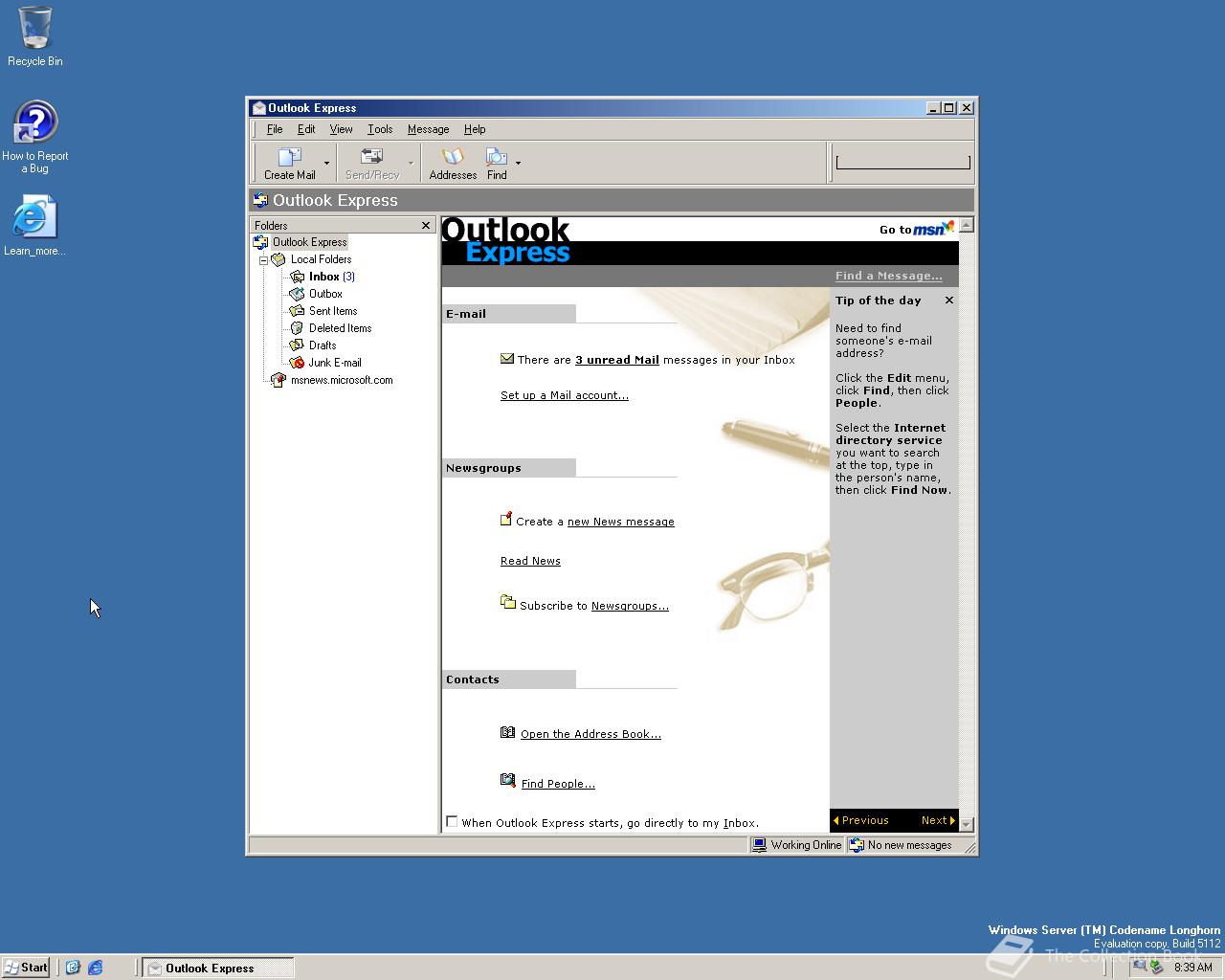Click the Find a Message link
This screenshot has width=1225, height=980.
[888, 276]
